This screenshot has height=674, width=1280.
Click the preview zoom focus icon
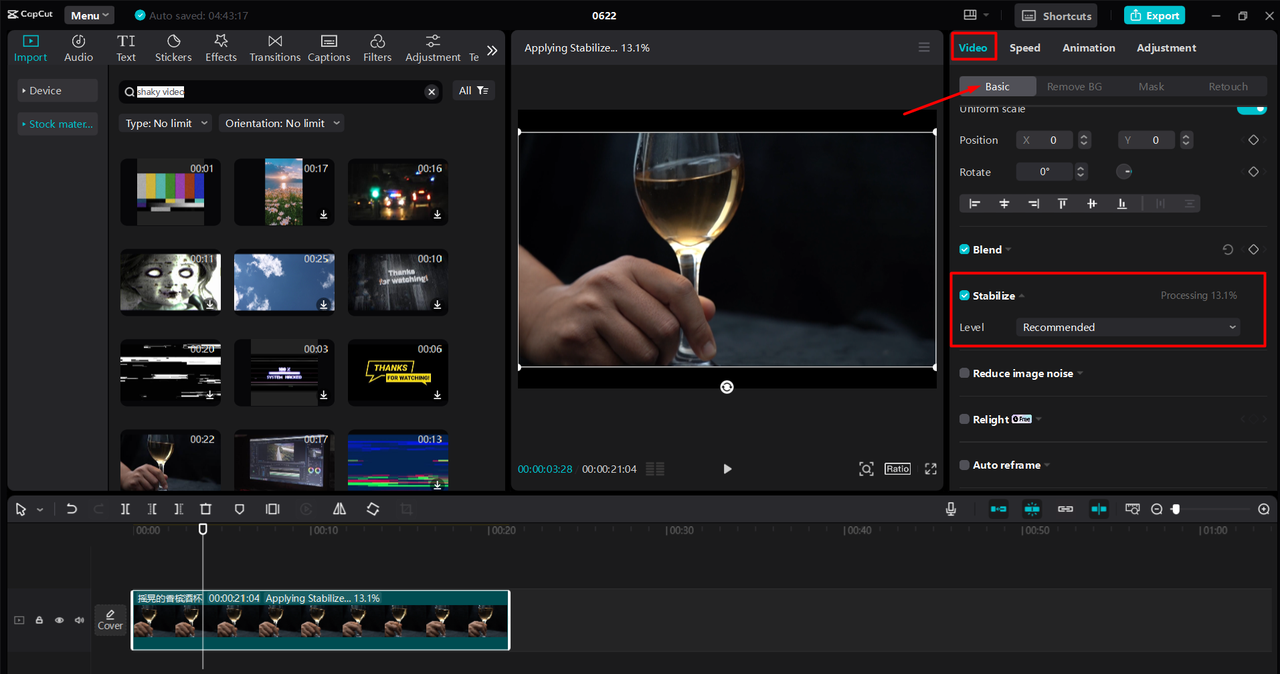click(866, 469)
